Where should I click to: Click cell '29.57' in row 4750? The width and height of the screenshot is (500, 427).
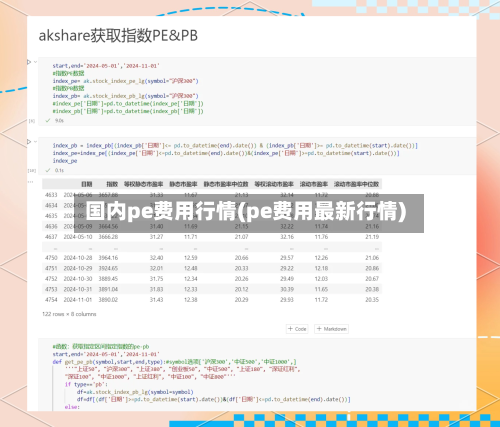coord(287,258)
